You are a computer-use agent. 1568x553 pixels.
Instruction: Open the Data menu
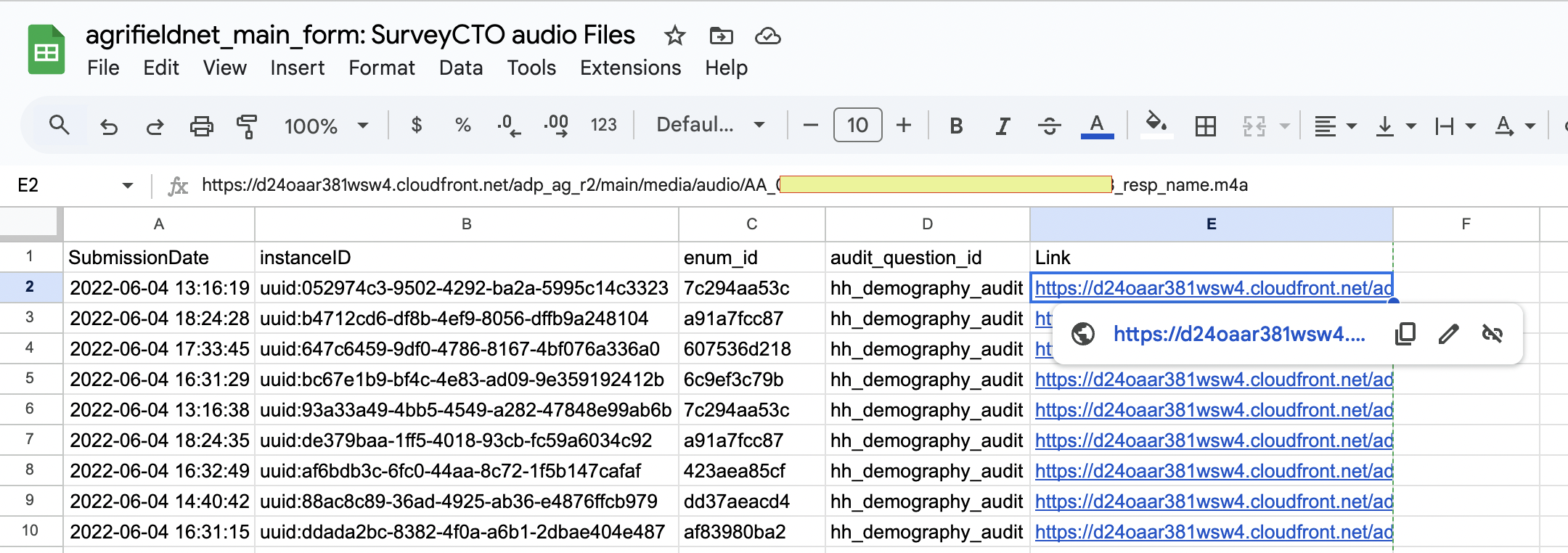pos(460,67)
